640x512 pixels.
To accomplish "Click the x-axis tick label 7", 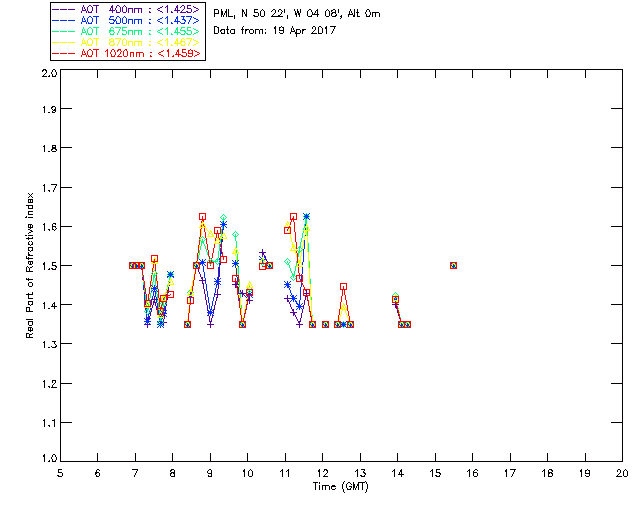I will coord(135,473).
